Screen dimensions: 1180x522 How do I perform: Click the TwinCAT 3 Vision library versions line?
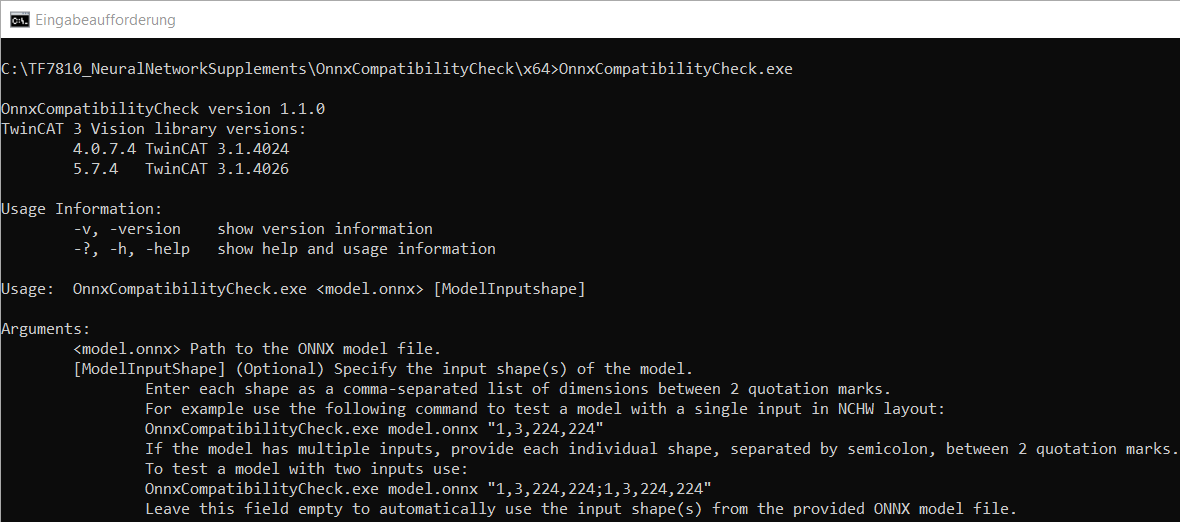tap(153, 129)
